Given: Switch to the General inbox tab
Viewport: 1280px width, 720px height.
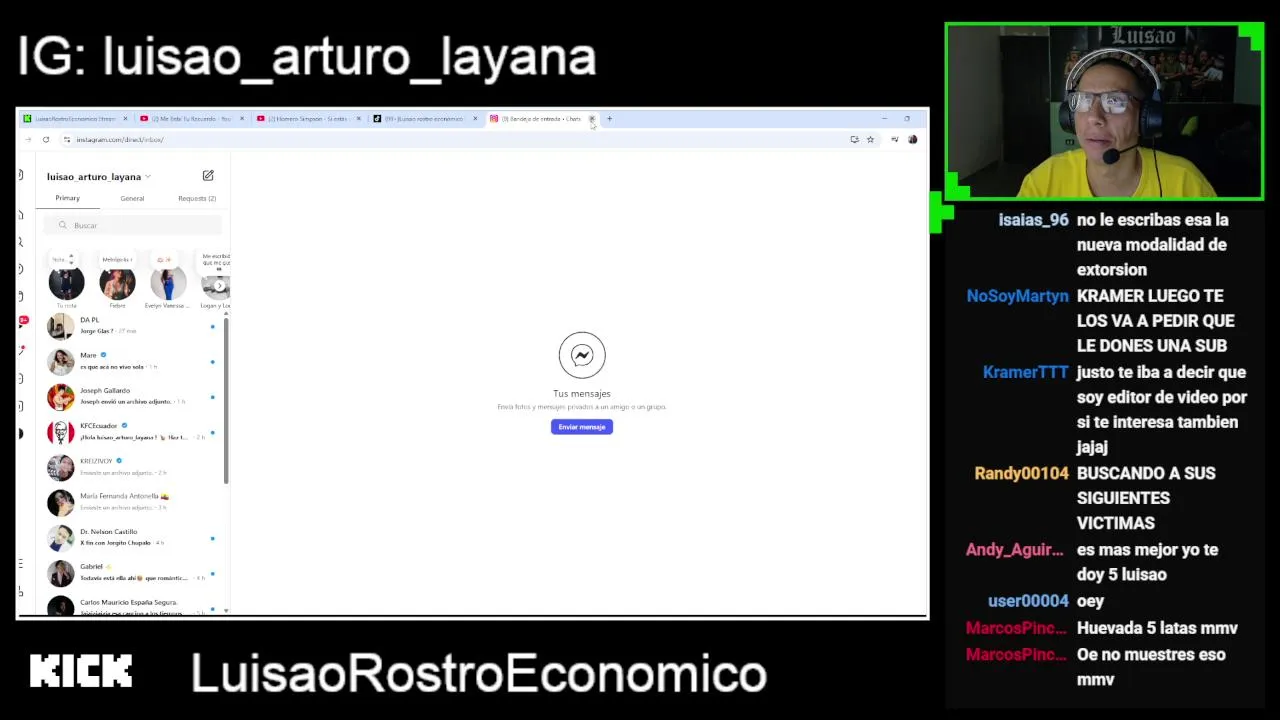Looking at the screenshot, I should pyautogui.click(x=132, y=198).
